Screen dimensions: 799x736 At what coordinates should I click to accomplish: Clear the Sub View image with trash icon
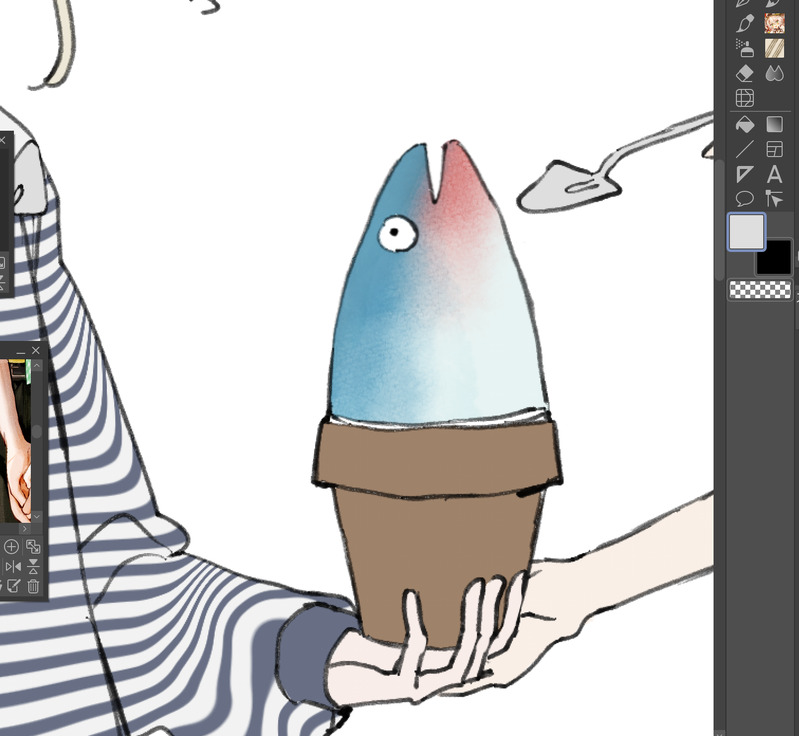point(33,586)
